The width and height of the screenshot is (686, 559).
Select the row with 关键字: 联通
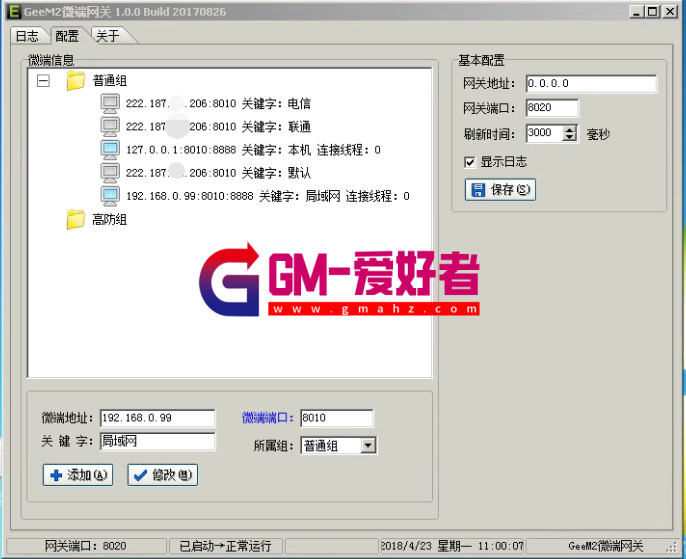218,127
